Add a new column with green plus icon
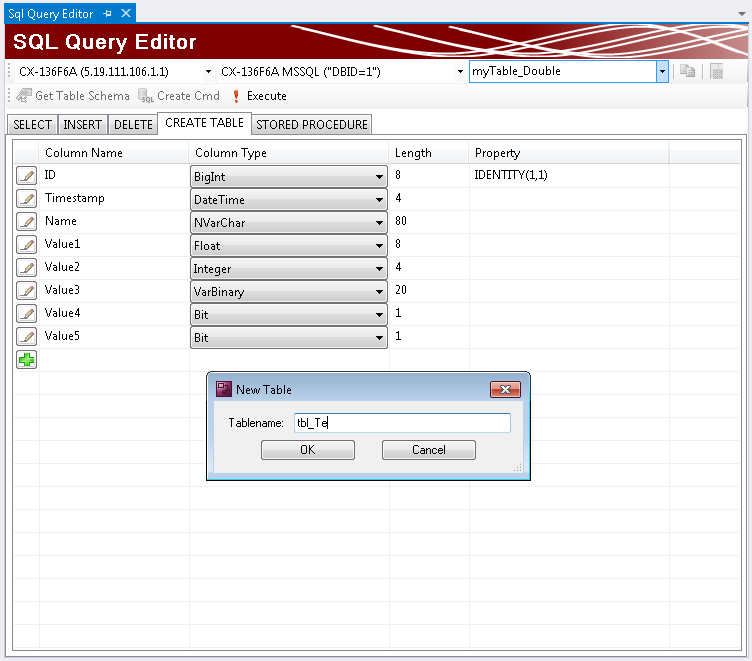The height and width of the screenshot is (661, 752). (x=26, y=360)
